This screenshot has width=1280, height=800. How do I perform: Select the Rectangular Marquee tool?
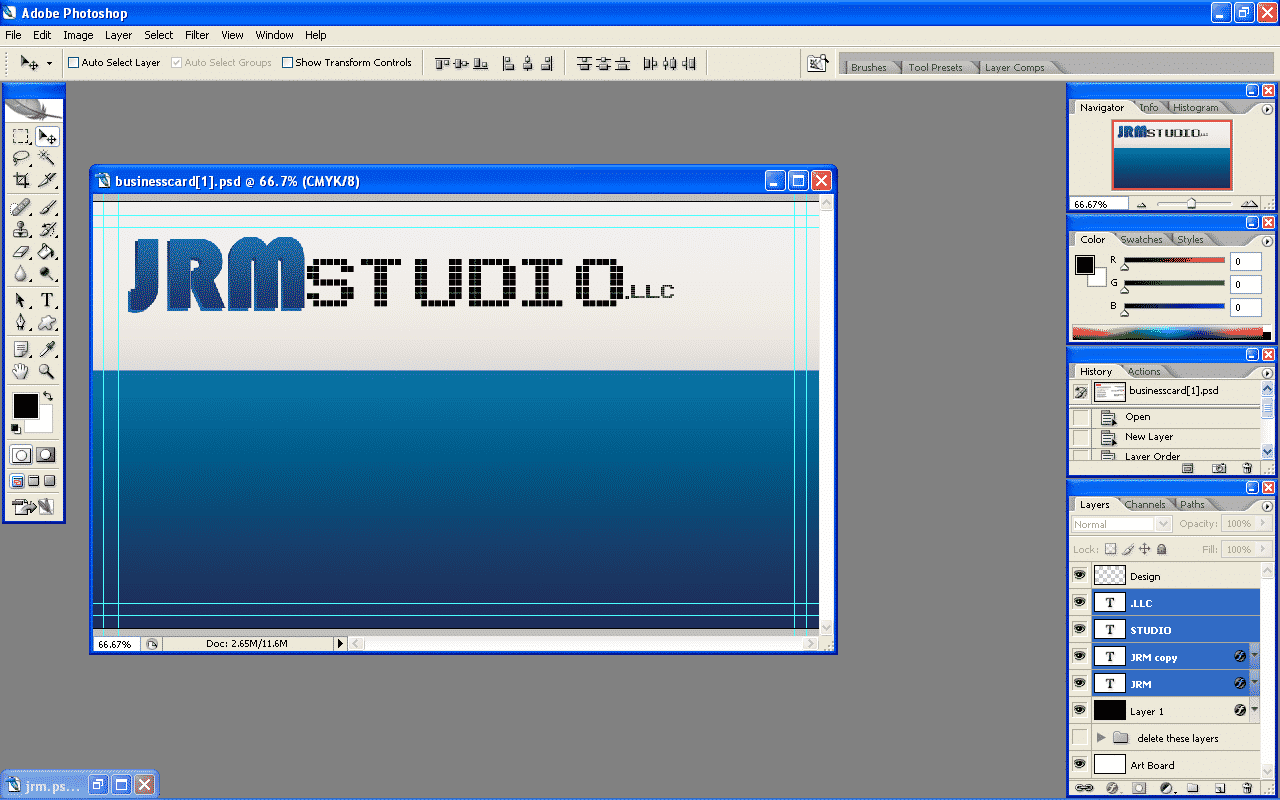pyautogui.click(x=21, y=137)
